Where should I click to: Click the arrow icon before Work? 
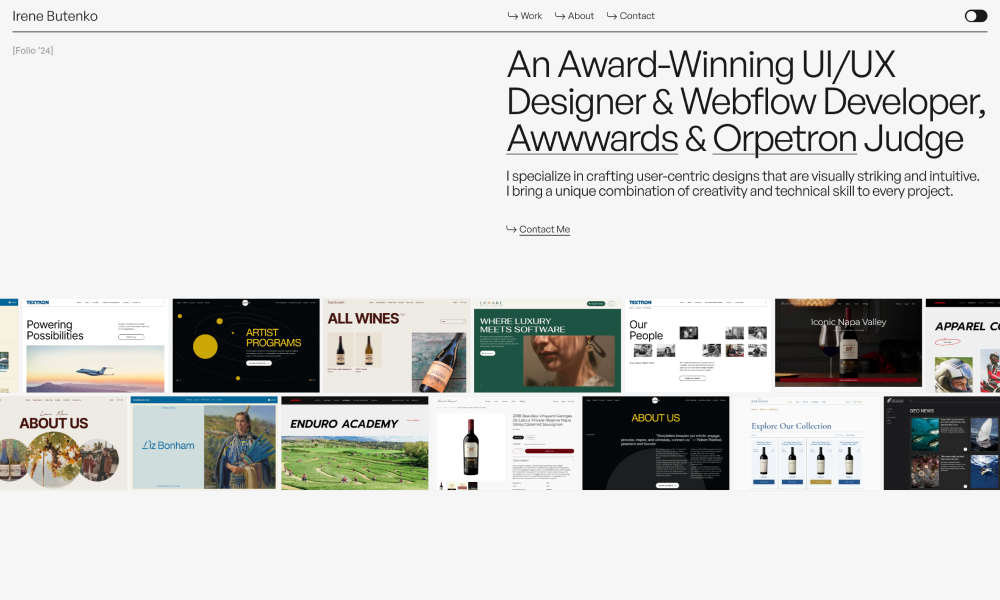[513, 16]
